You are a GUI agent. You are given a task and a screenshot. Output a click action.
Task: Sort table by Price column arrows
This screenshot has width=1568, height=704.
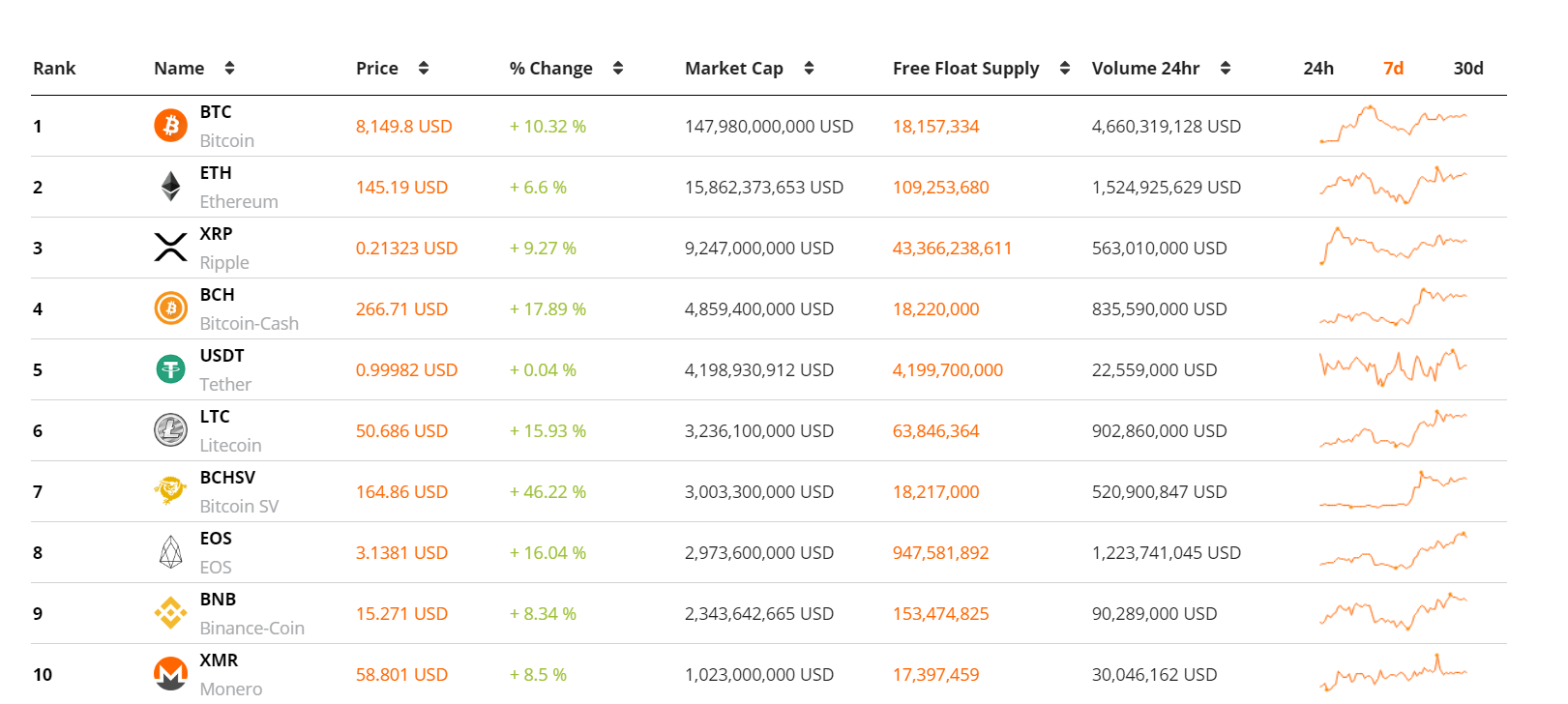[424, 68]
